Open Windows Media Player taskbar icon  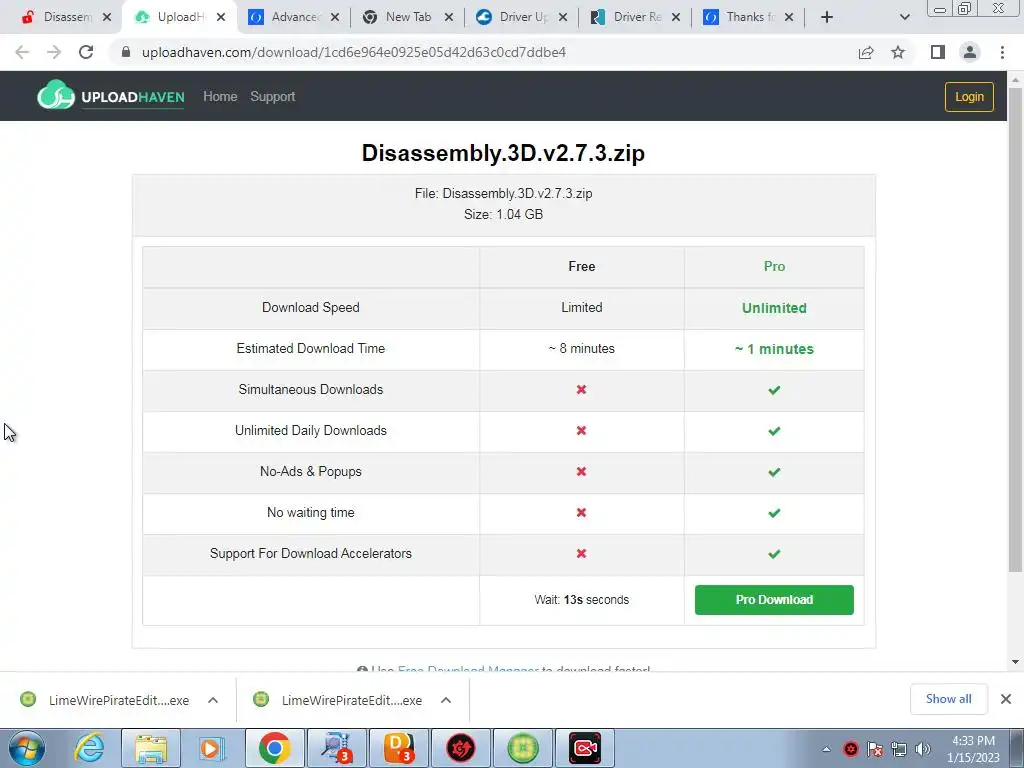click(212, 748)
